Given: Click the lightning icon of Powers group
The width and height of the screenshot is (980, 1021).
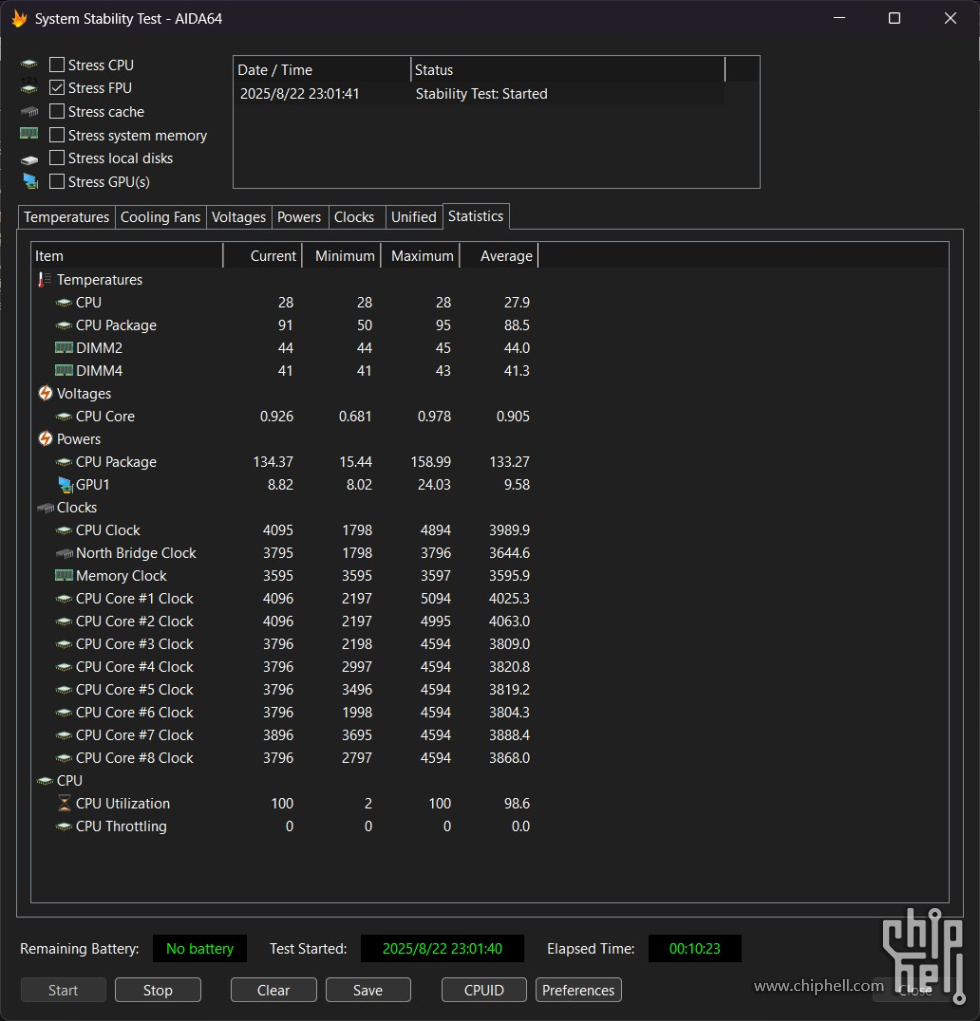Looking at the screenshot, I should 45,438.
